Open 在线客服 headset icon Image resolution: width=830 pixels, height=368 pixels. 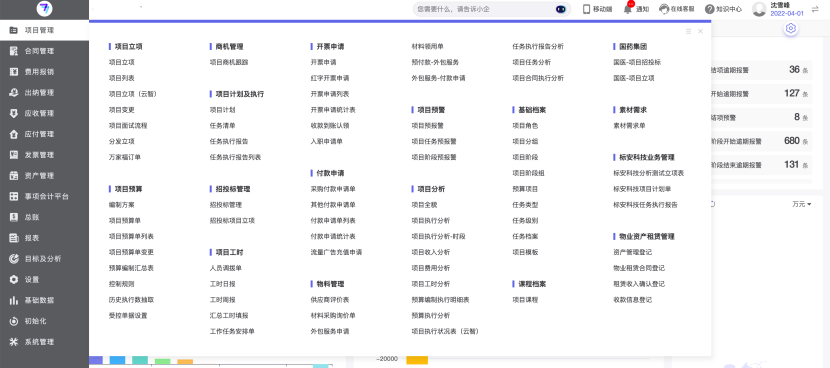click(x=664, y=9)
